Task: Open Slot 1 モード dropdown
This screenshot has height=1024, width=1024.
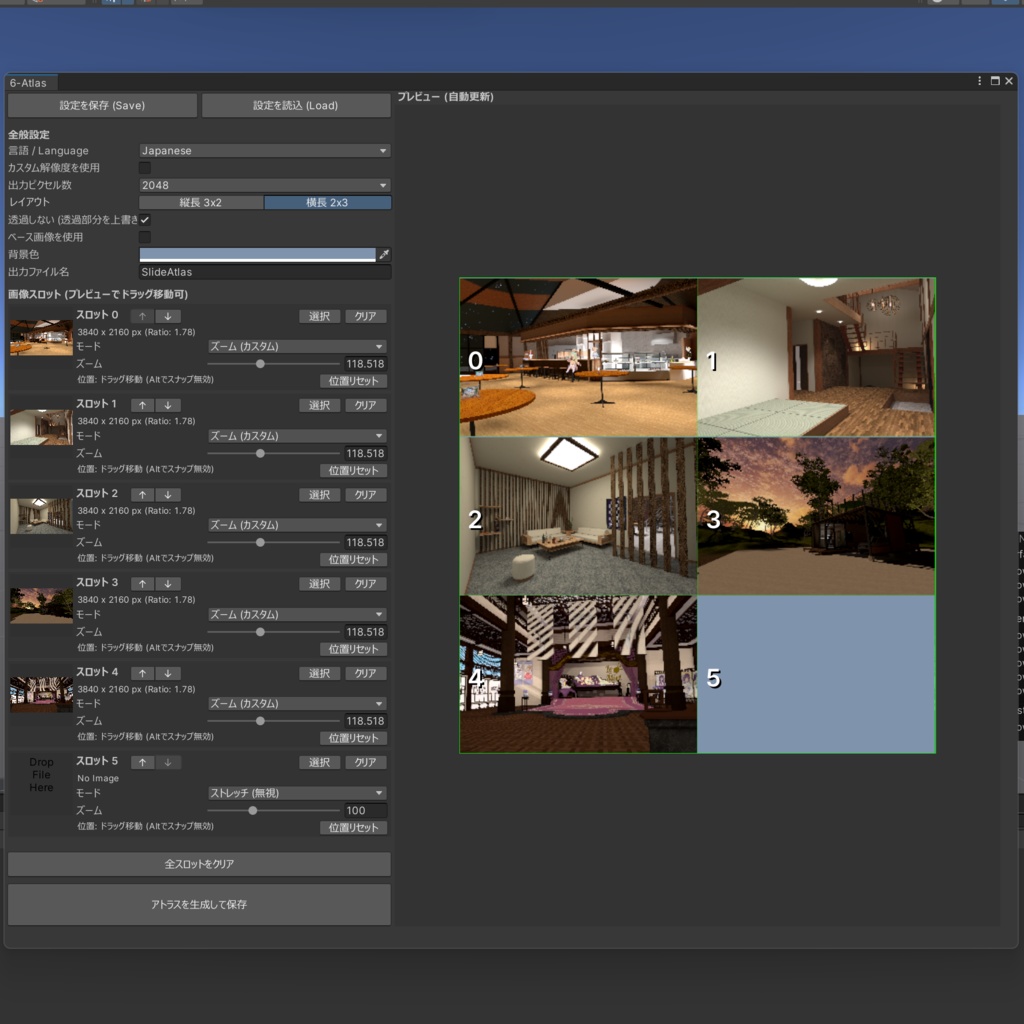Action: [x=297, y=436]
